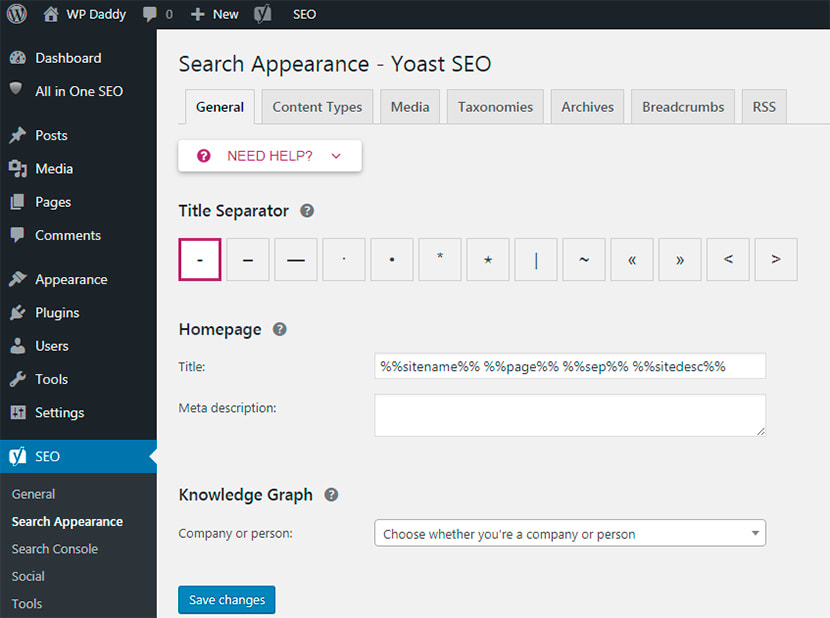Open the Homepage help question icon

pos(279,329)
